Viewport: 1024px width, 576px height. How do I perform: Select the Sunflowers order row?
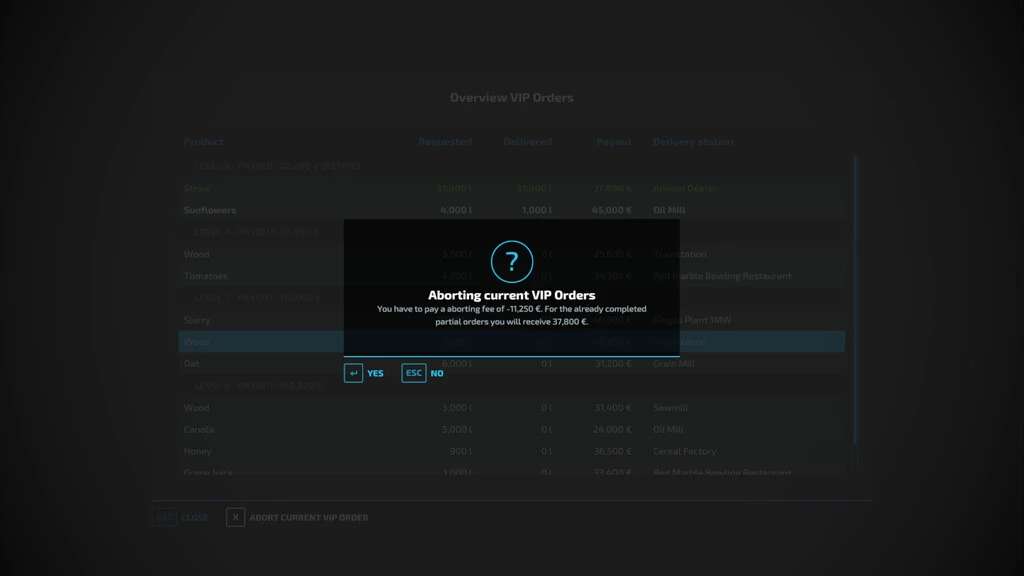510,210
